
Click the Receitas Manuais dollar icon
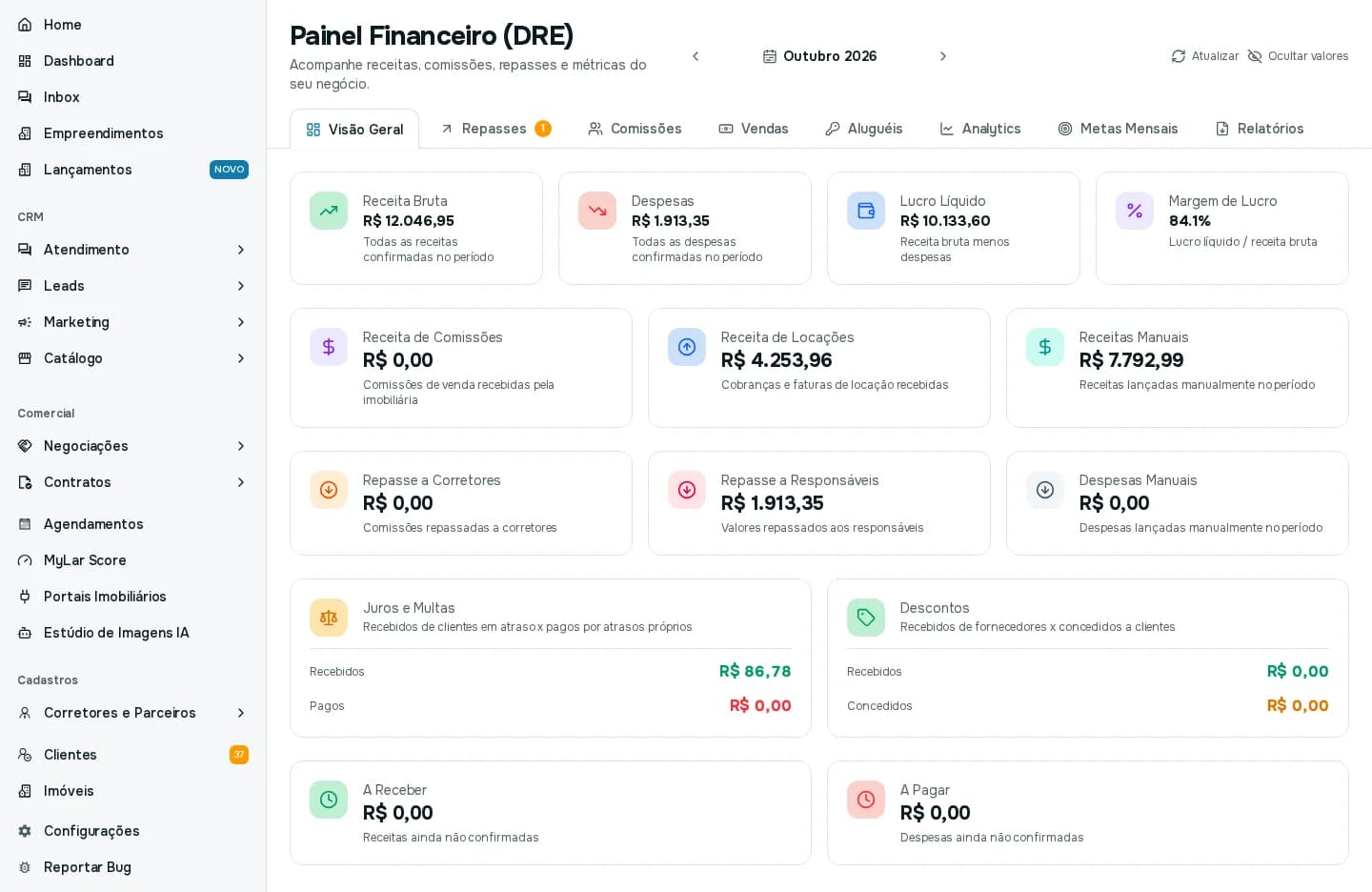(1045, 347)
